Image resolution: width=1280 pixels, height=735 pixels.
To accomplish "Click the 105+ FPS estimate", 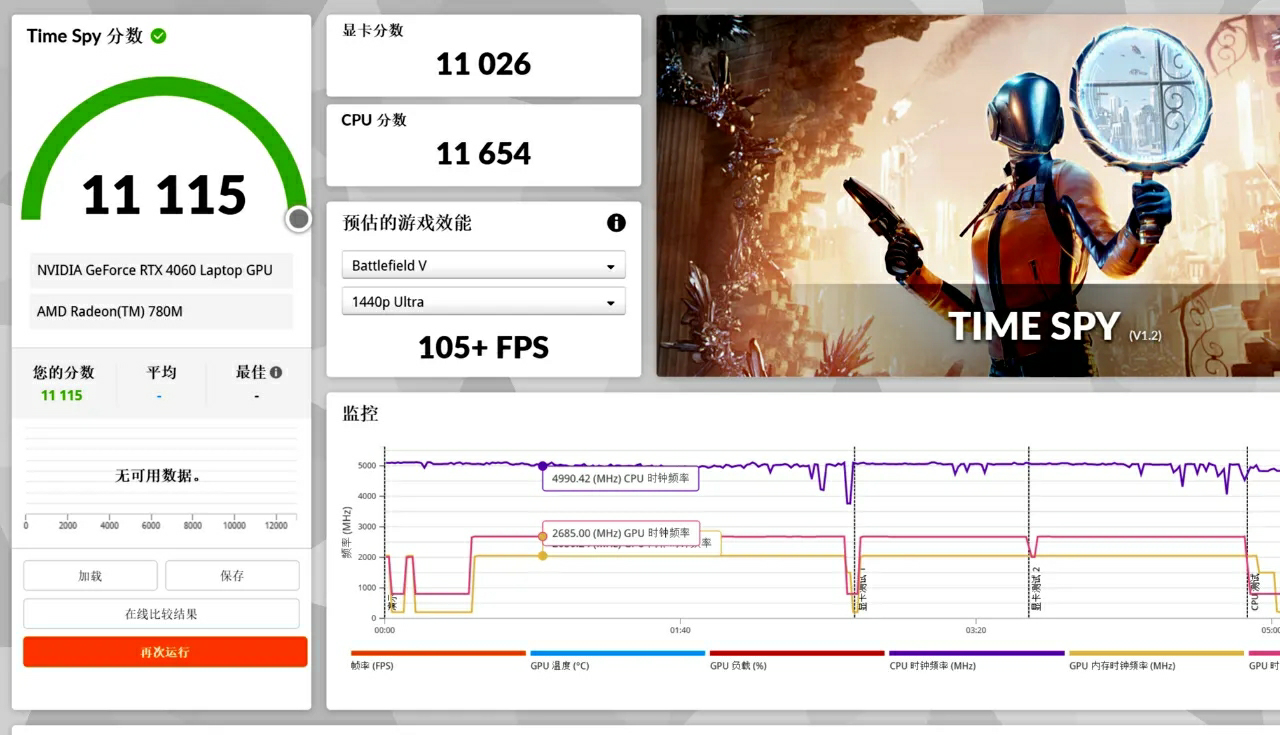I will [x=484, y=347].
